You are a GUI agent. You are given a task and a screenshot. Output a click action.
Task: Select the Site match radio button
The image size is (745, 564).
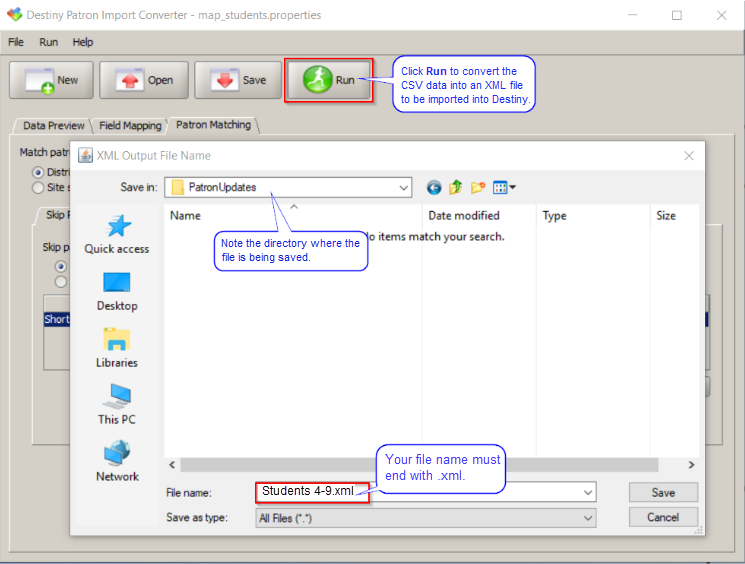pyautogui.click(x=39, y=187)
